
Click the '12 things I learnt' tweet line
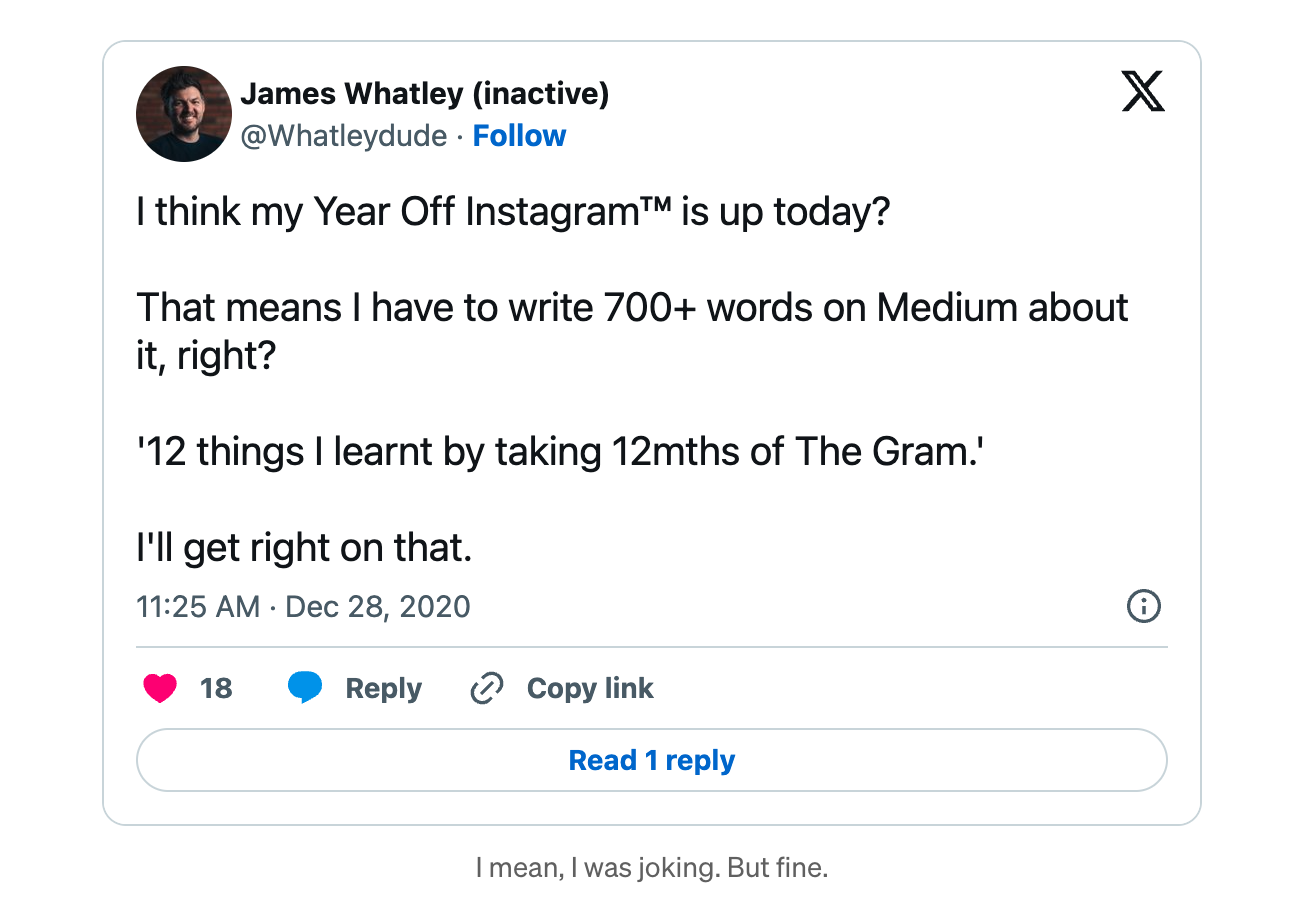point(561,452)
